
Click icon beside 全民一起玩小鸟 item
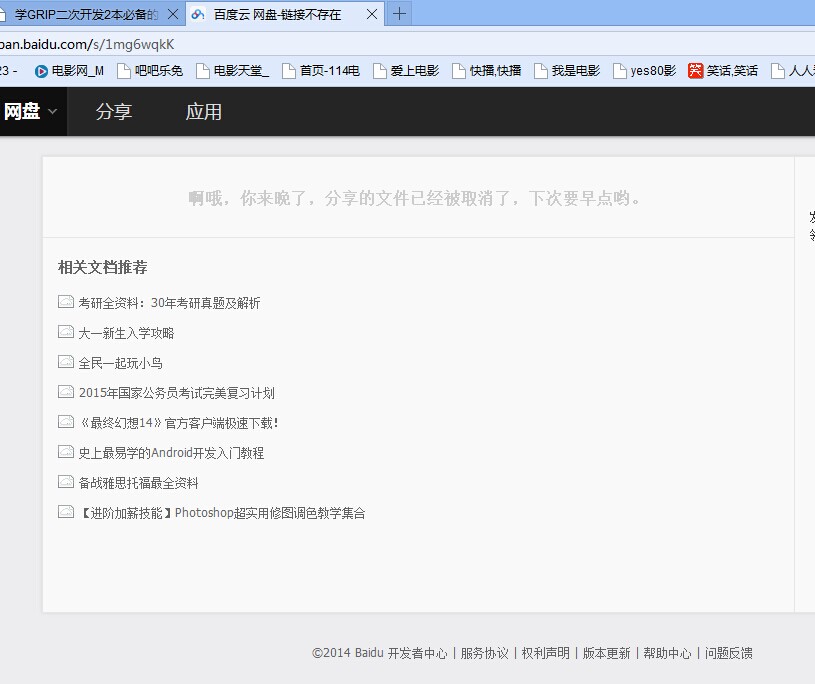coord(65,362)
